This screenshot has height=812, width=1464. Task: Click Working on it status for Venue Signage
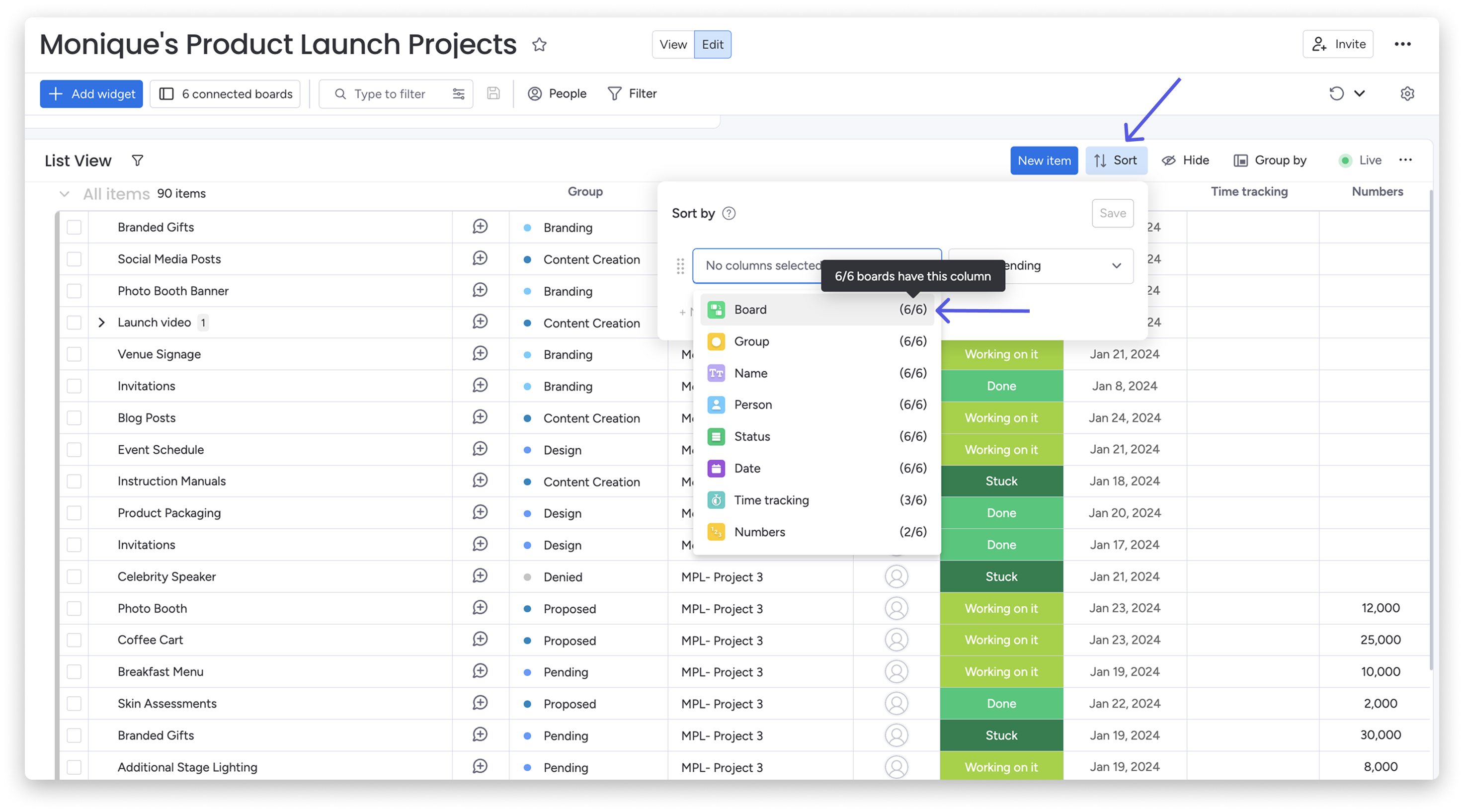(1001, 354)
